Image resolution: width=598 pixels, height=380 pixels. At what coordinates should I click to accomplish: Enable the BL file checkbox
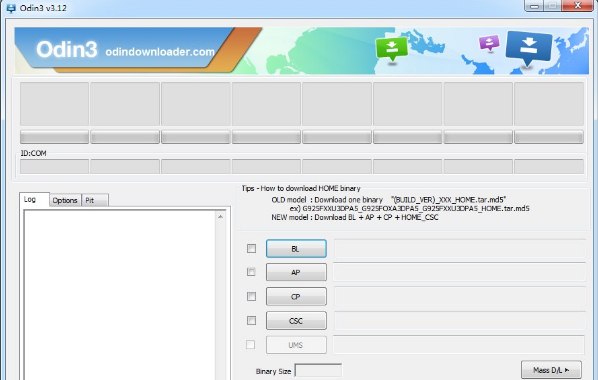pyautogui.click(x=251, y=249)
